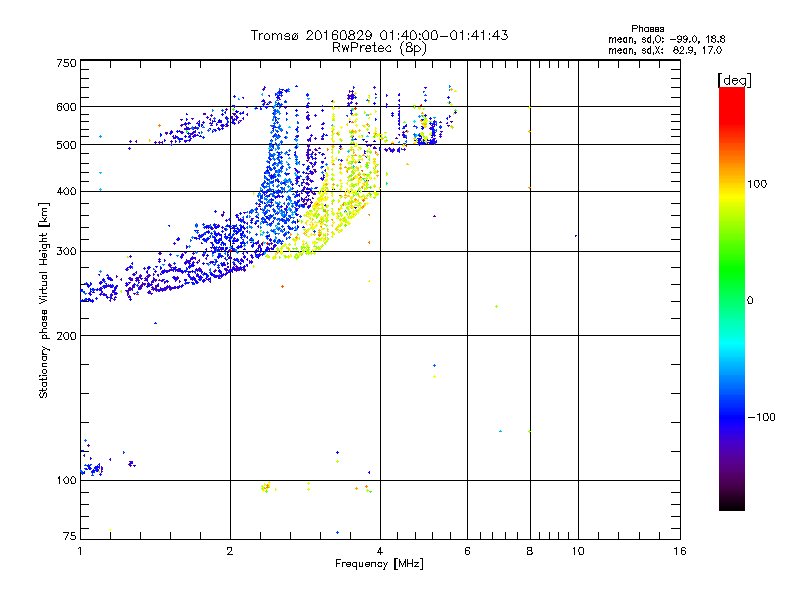
Task: Click the x-axis tick label '6'
Action: pos(467,551)
